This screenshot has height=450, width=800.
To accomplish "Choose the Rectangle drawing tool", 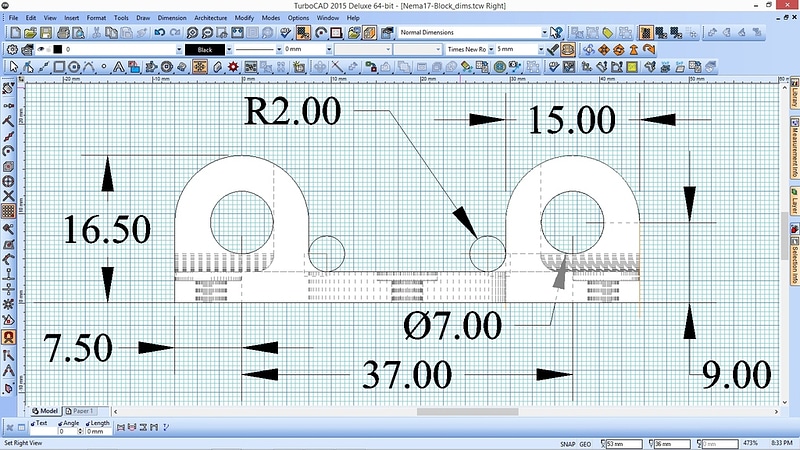I will coord(59,67).
